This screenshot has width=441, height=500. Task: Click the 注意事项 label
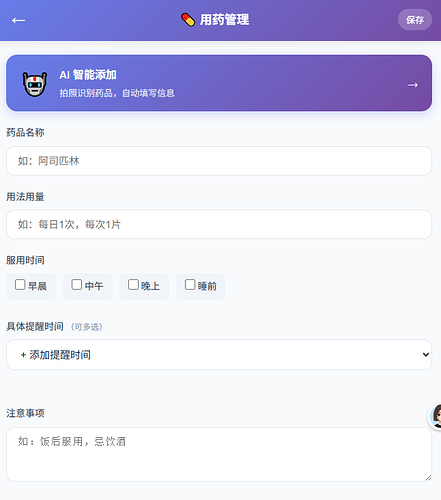(25, 413)
